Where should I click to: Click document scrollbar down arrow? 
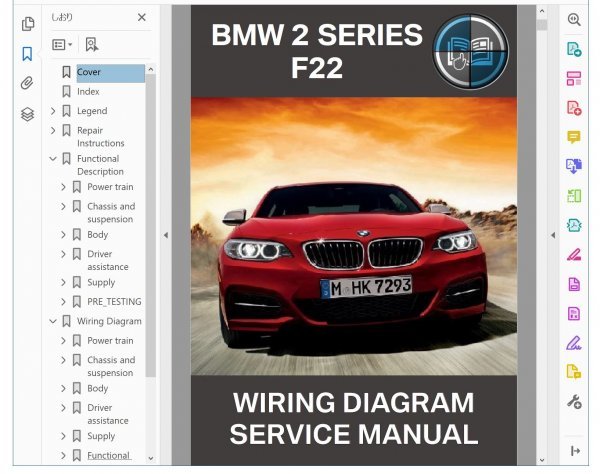click(x=542, y=460)
